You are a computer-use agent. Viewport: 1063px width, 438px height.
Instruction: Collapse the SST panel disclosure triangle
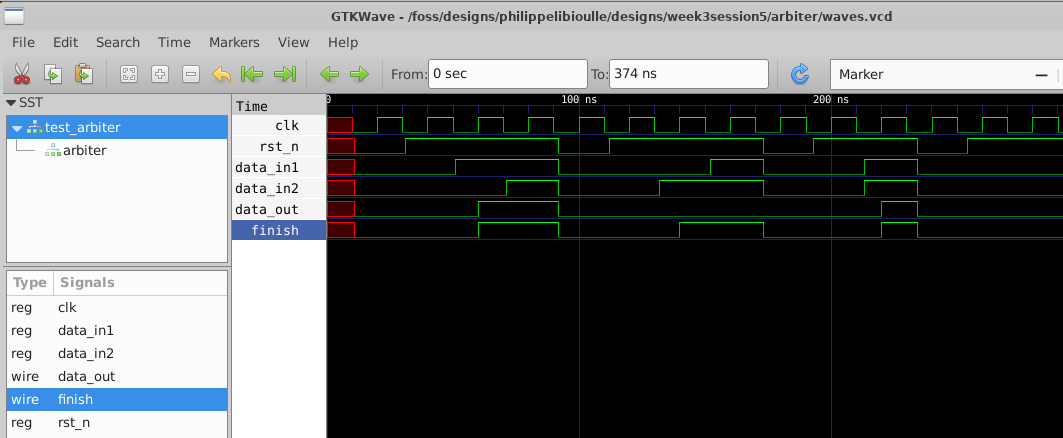point(11,103)
